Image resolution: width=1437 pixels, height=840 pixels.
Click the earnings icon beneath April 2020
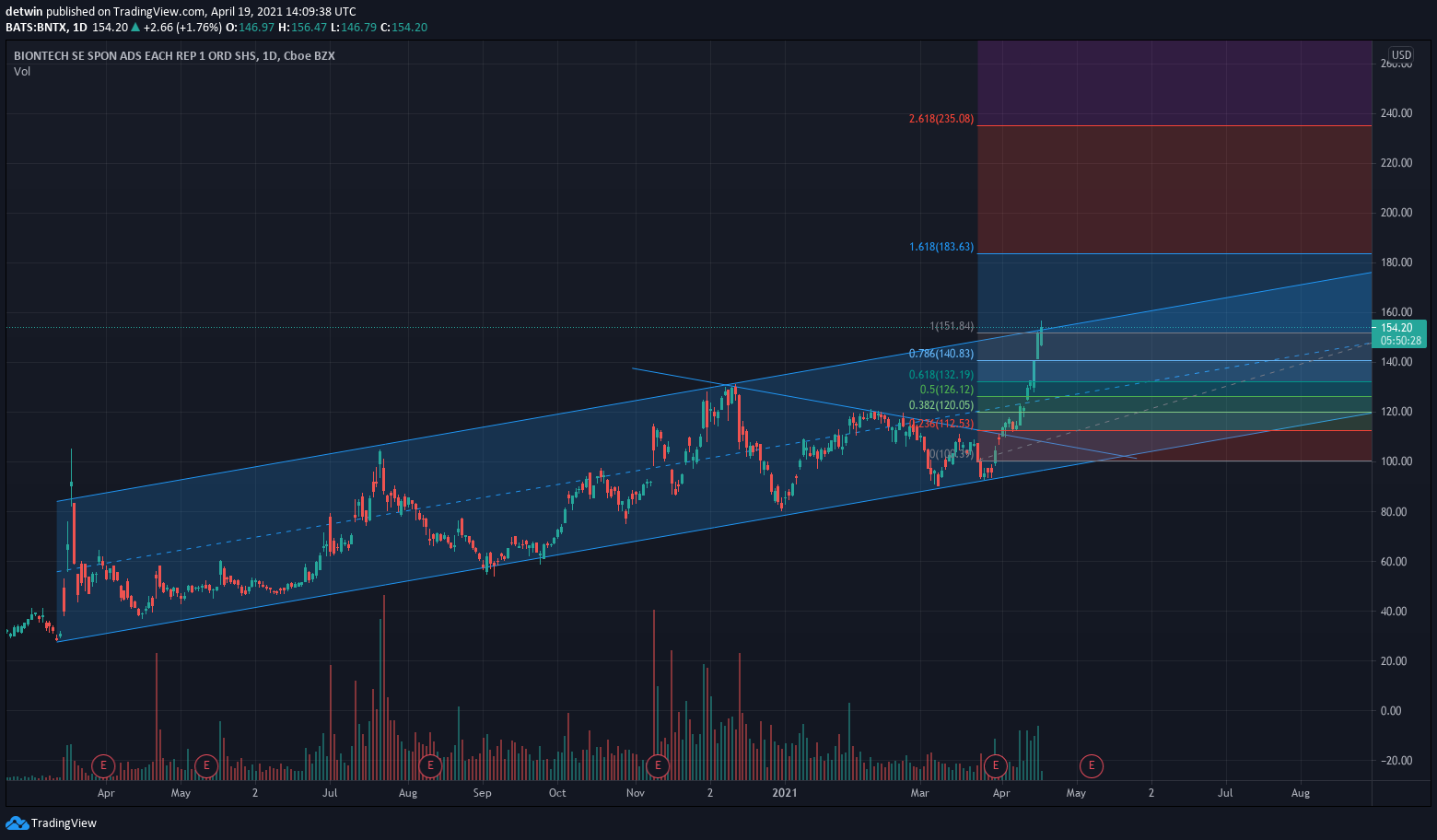pos(102,765)
